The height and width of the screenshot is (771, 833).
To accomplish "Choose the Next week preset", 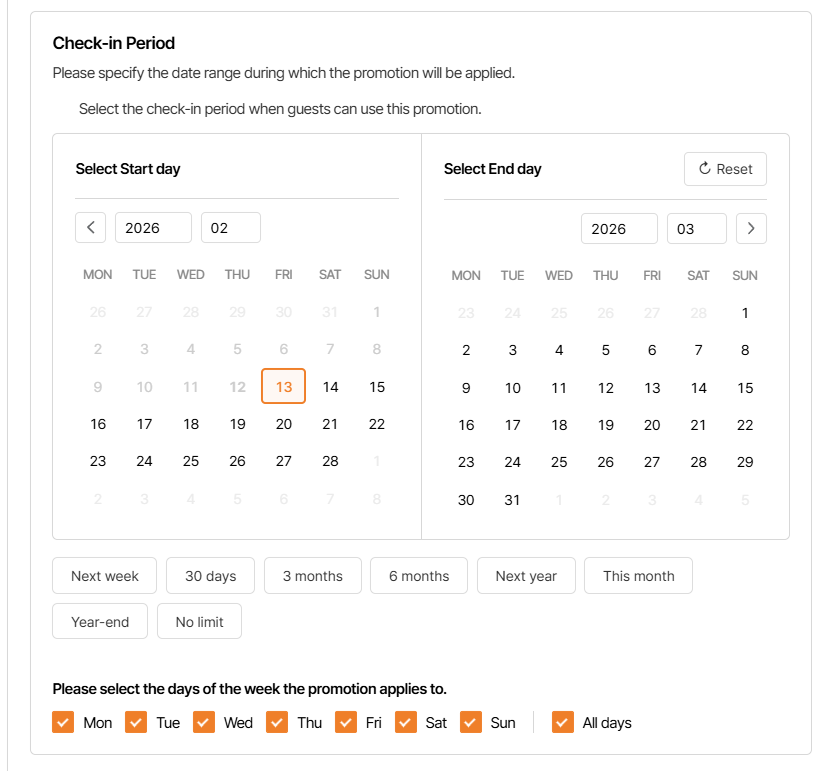I will pyautogui.click(x=105, y=576).
